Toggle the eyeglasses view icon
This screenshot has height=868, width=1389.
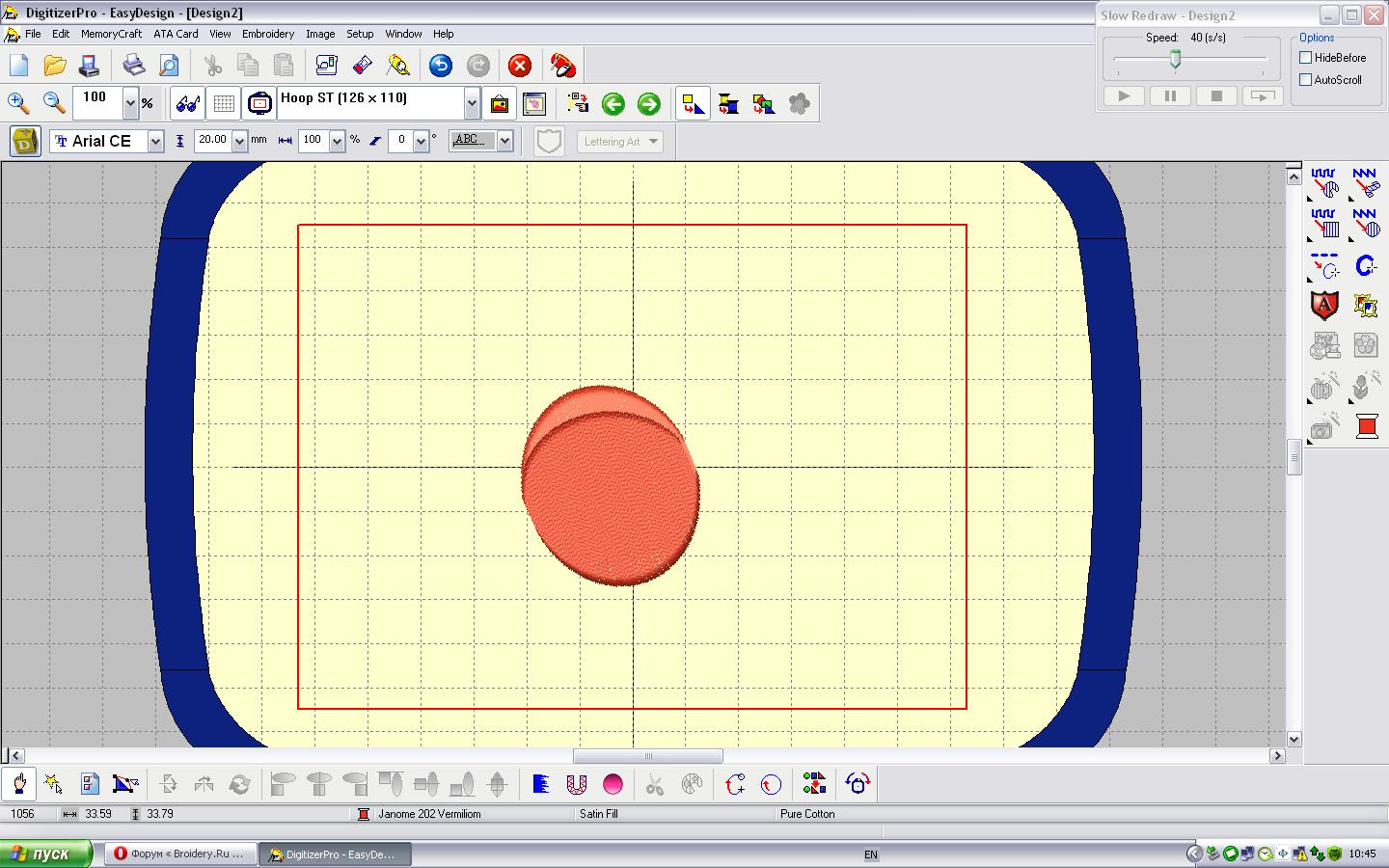(188, 104)
